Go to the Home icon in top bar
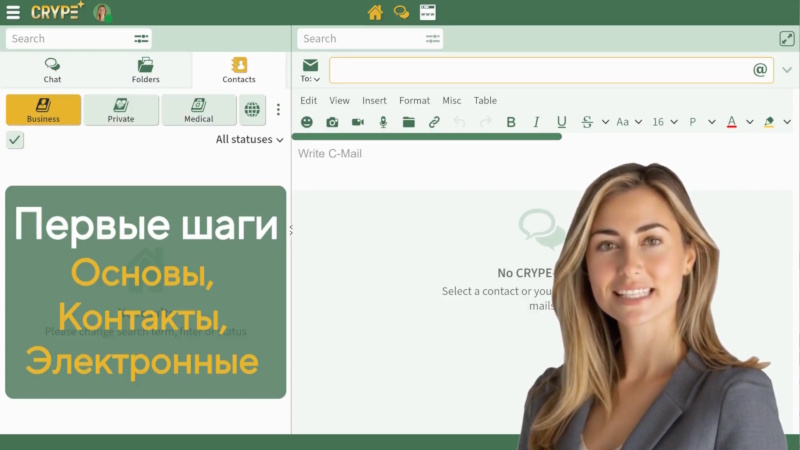 (x=375, y=13)
